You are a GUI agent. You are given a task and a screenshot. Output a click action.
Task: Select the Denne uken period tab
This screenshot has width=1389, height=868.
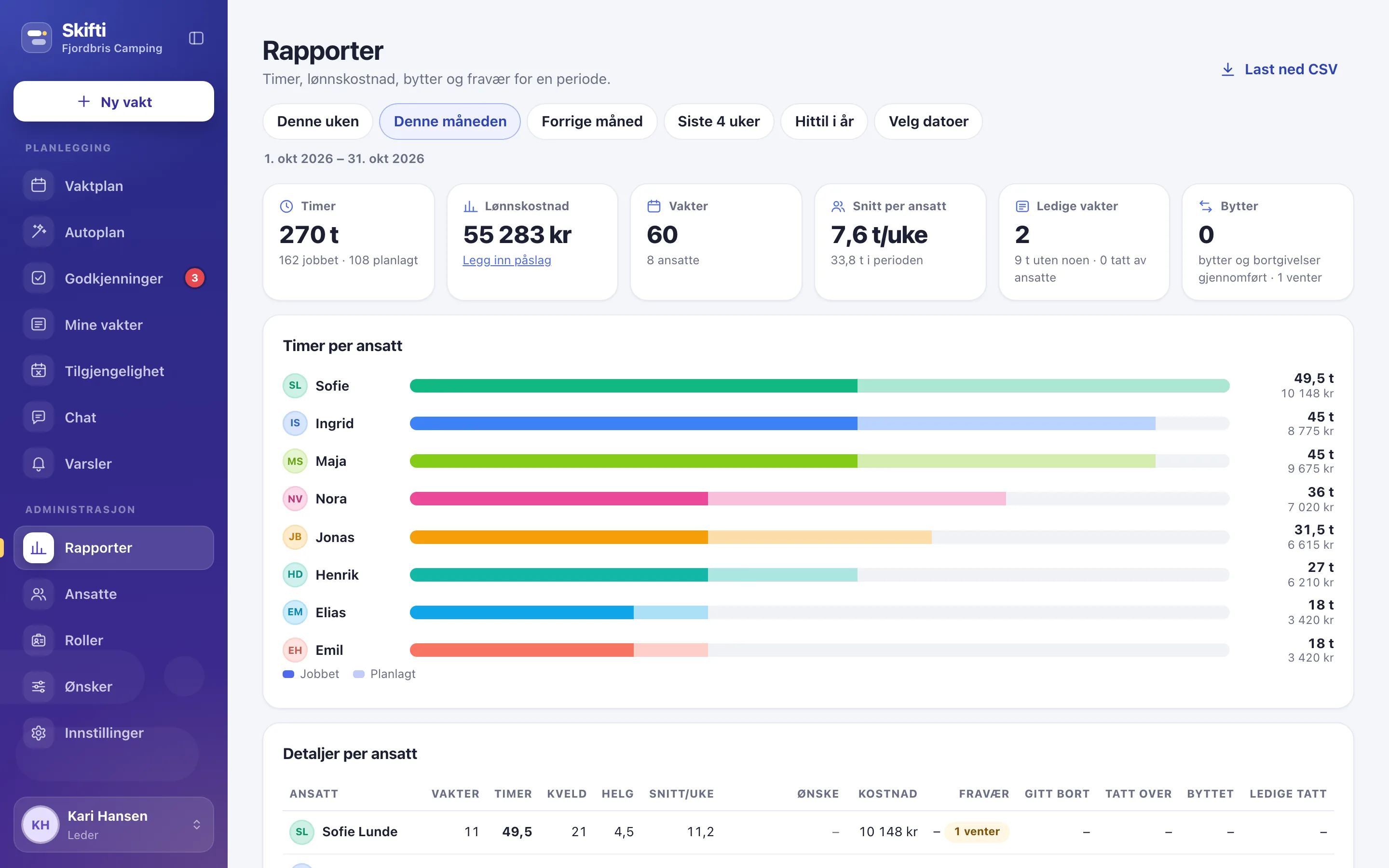[318, 121]
